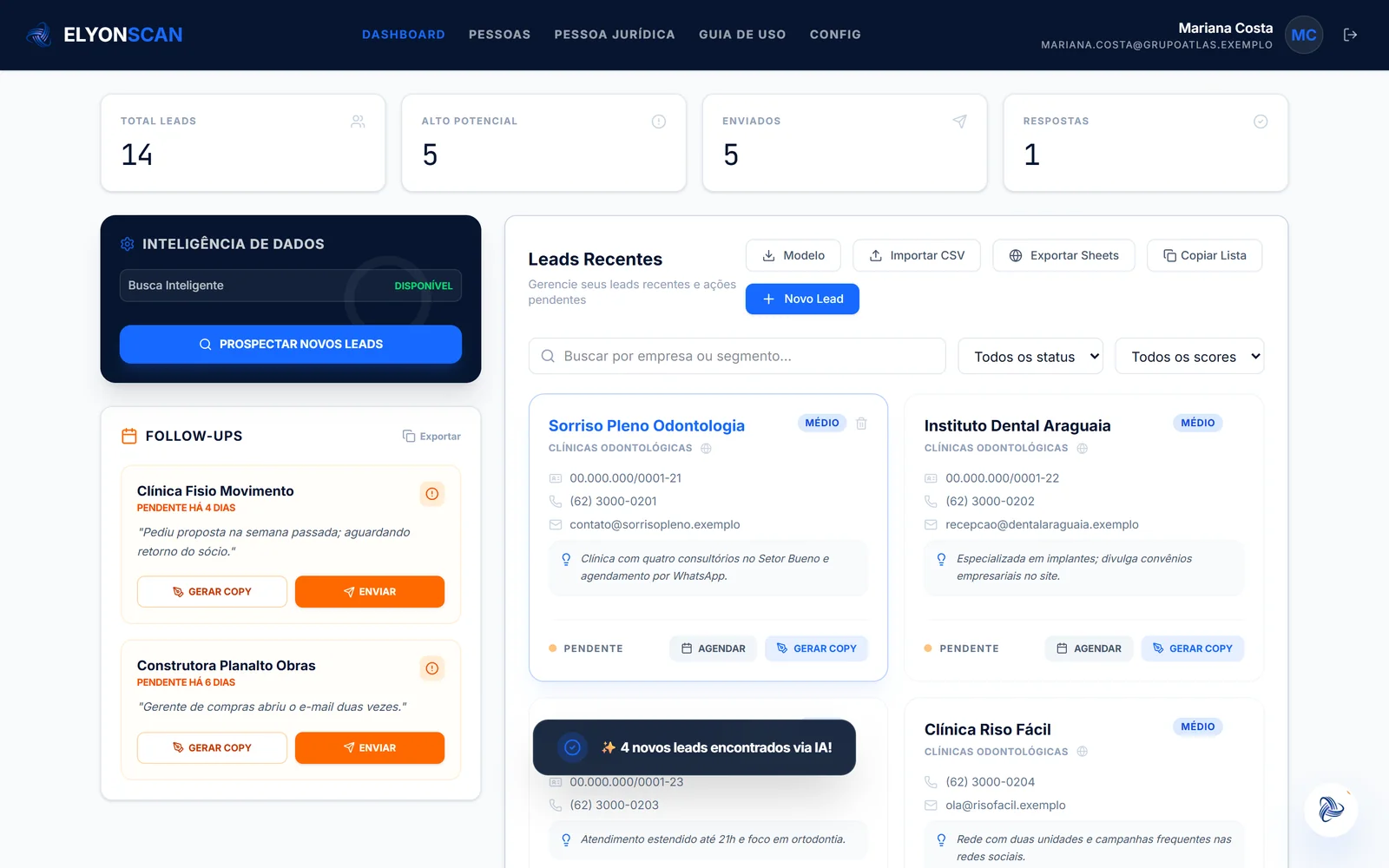
Task: Click the check icon in AI leads toast
Action: click(572, 747)
